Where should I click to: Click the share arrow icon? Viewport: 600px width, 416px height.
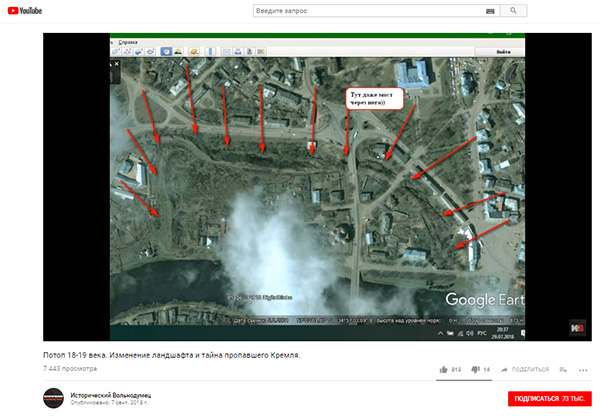coord(504,370)
